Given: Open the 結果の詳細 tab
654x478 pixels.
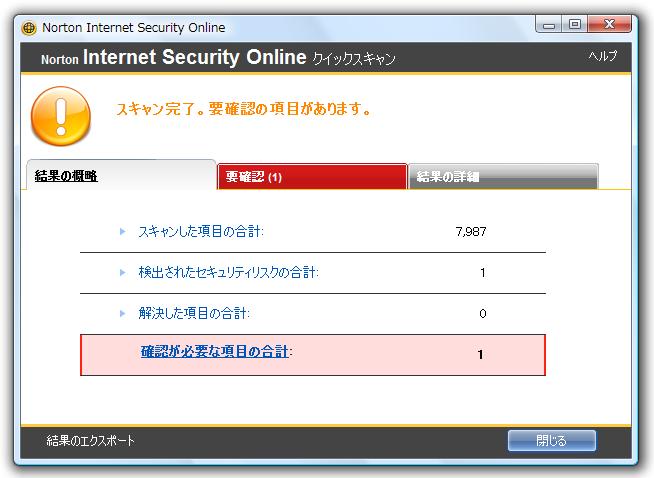Looking at the screenshot, I should [503, 176].
